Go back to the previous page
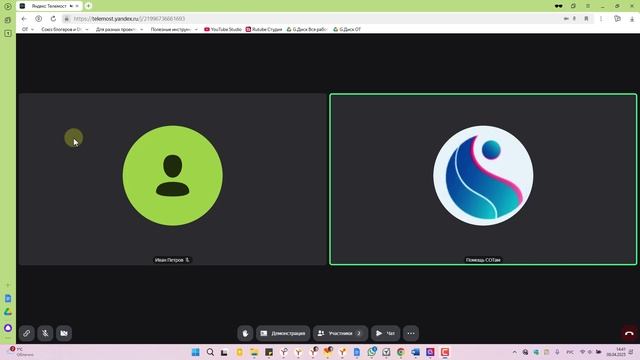Screen dimensions: 640x360 coord(24,19)
